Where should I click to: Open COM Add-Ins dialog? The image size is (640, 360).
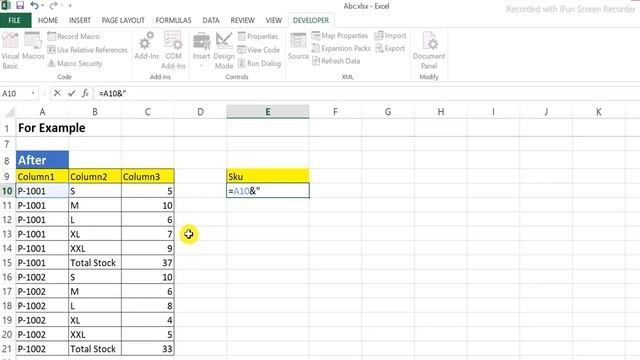173,50
